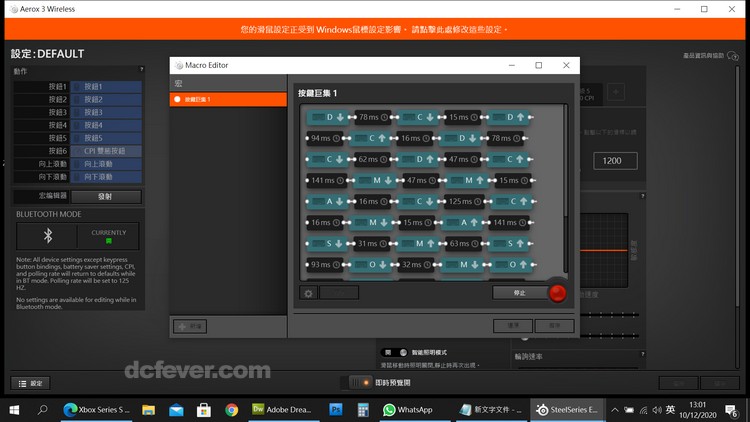Switch to SteelSeries Engine taskbar window

[x=567, y=410]
